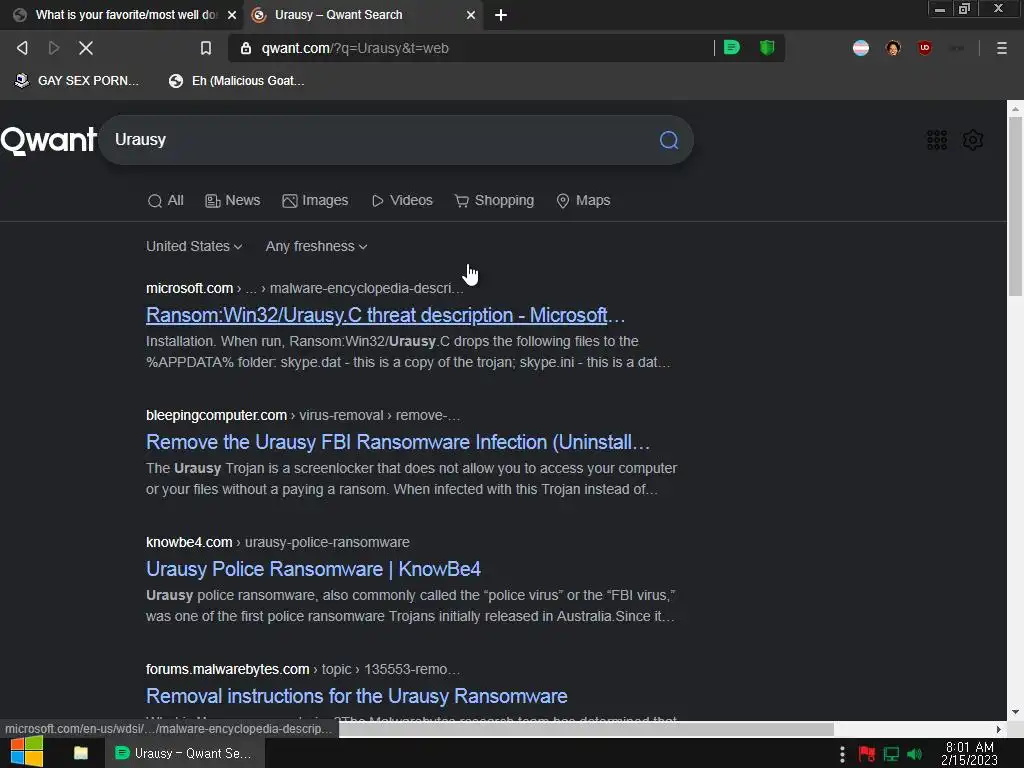Viewport: 1024px width, 768px height.
Task: Click the vertical scrollbar thumb
Action: click(x=1015, y=206)
